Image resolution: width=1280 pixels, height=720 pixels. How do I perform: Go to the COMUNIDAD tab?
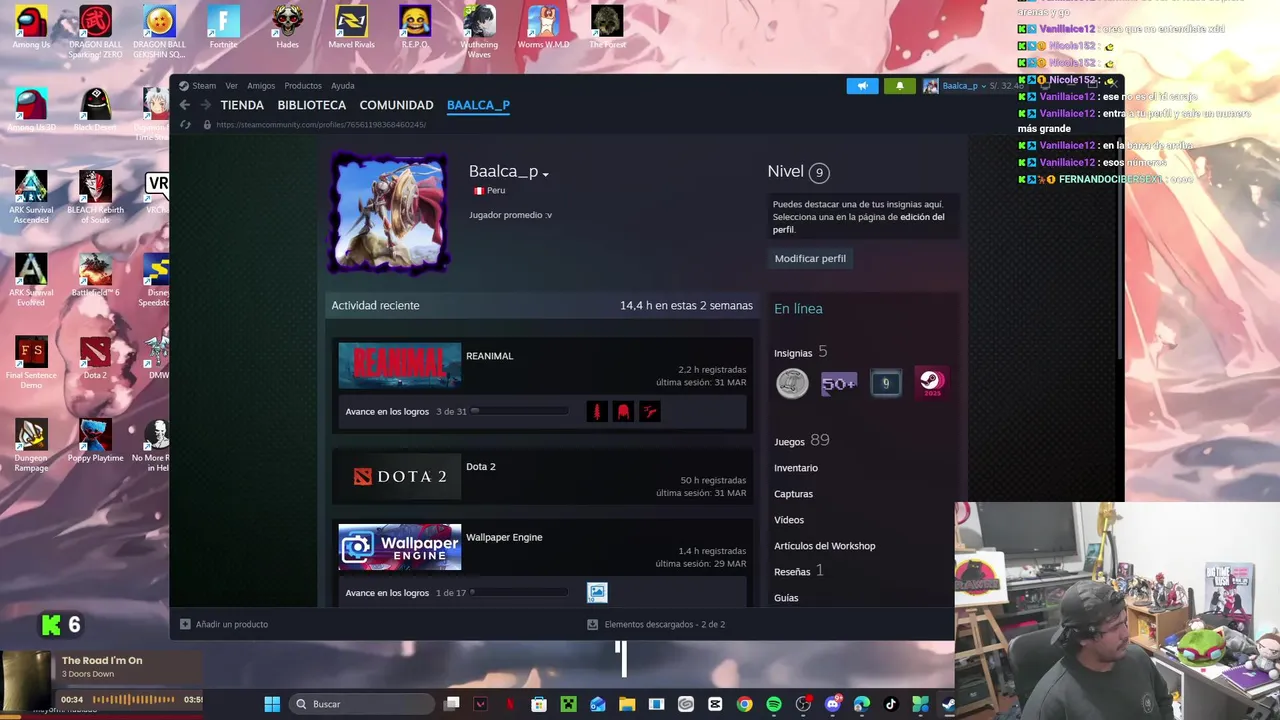(x=396, y=105)
